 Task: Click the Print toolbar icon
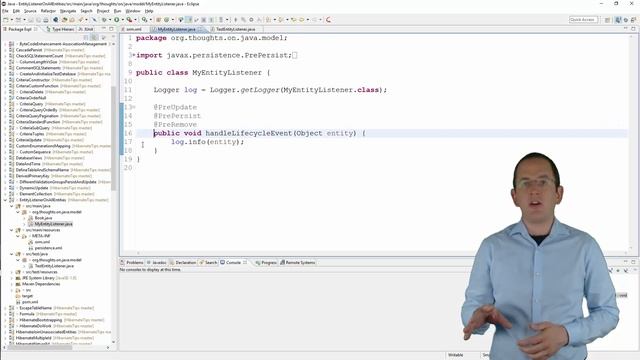click(46, 20)
